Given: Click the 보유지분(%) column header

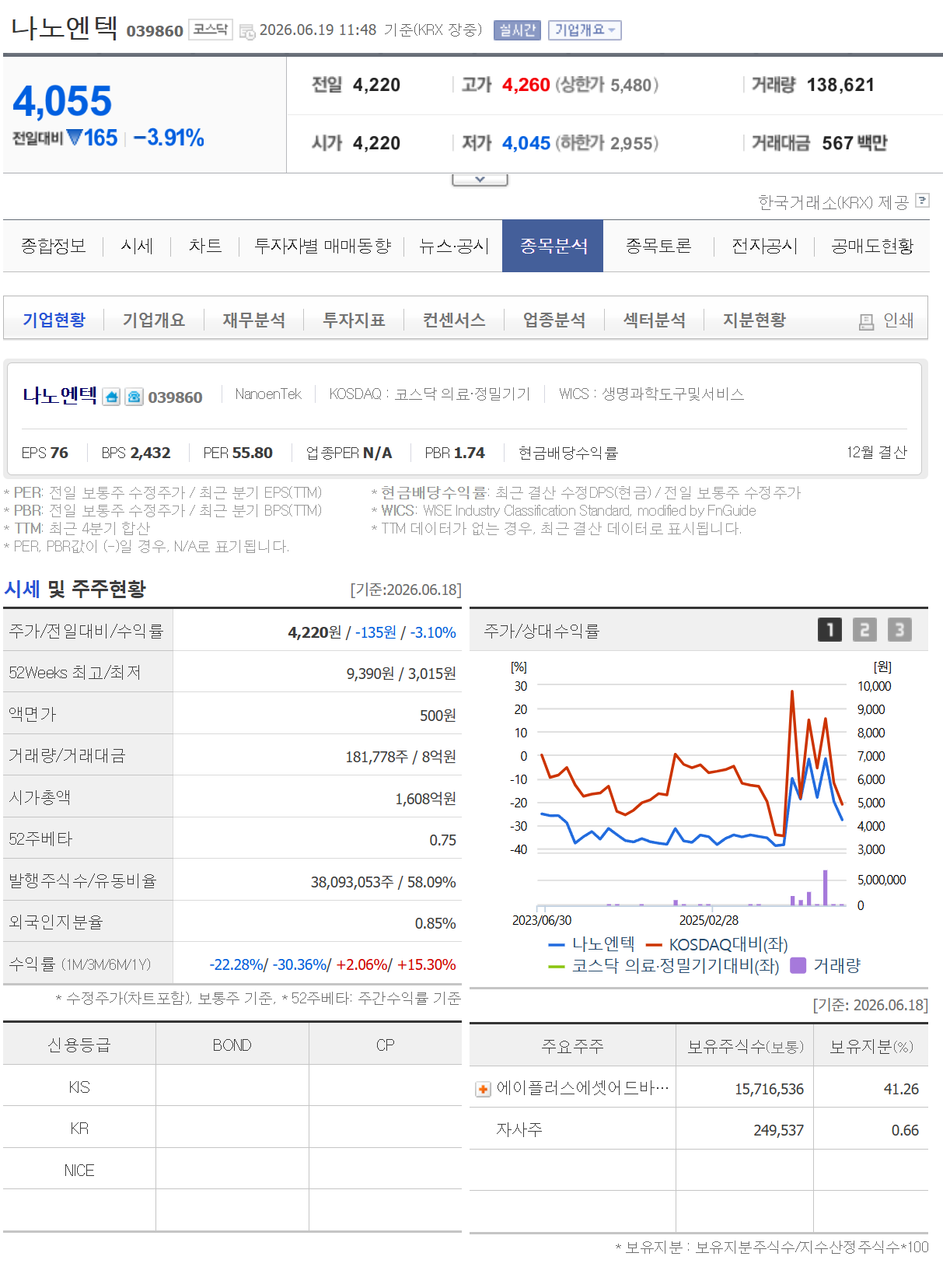Looking at the screenshot, I should pos(871,1046).
